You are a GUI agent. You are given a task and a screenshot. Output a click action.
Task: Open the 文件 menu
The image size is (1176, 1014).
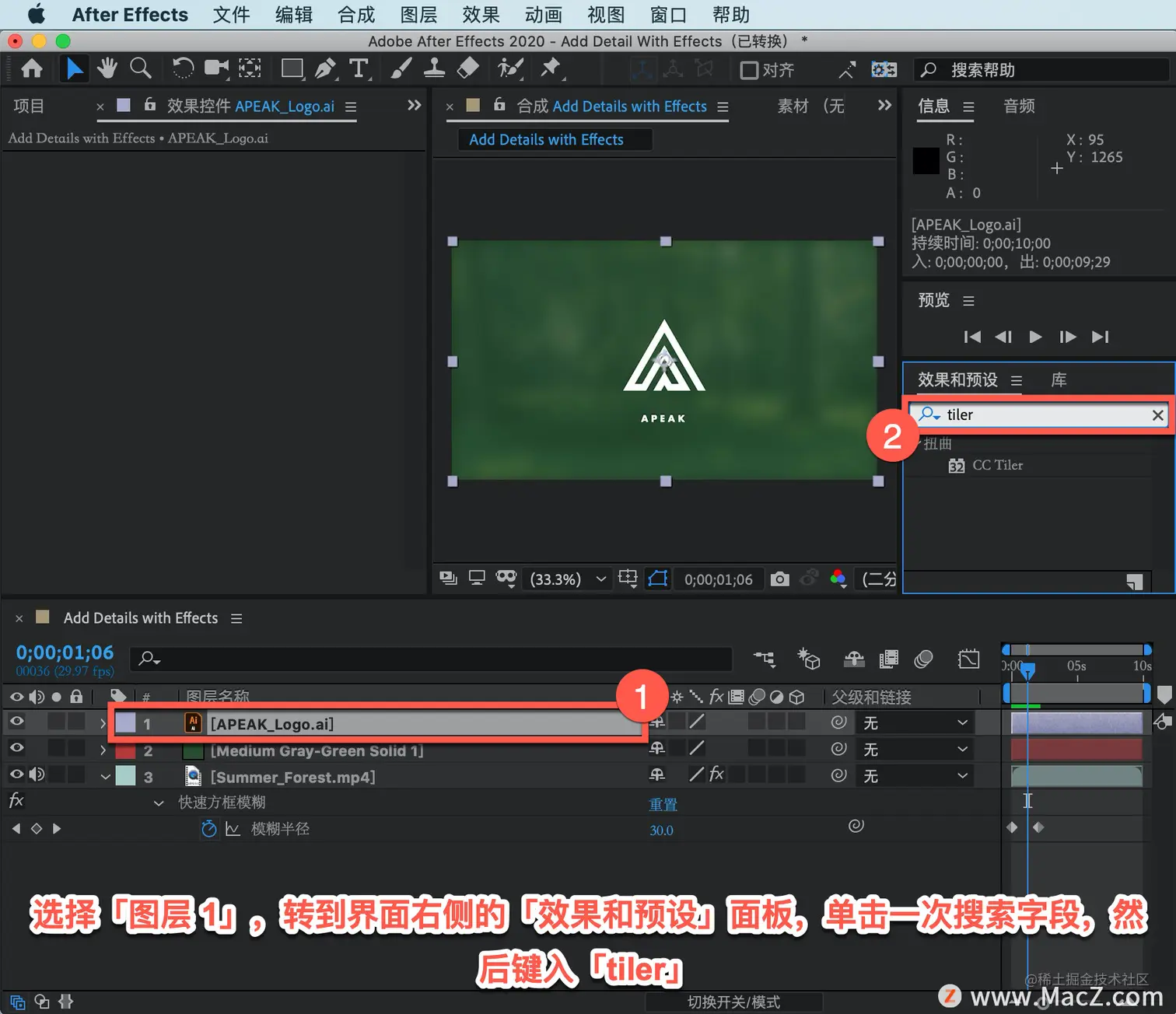pos(232,15)
